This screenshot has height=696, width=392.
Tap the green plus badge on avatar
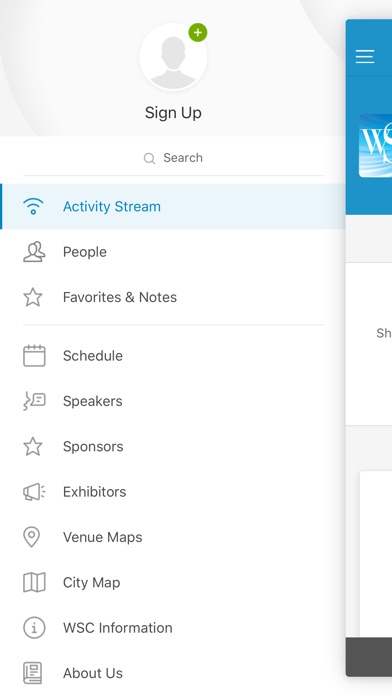pos(198,33)
